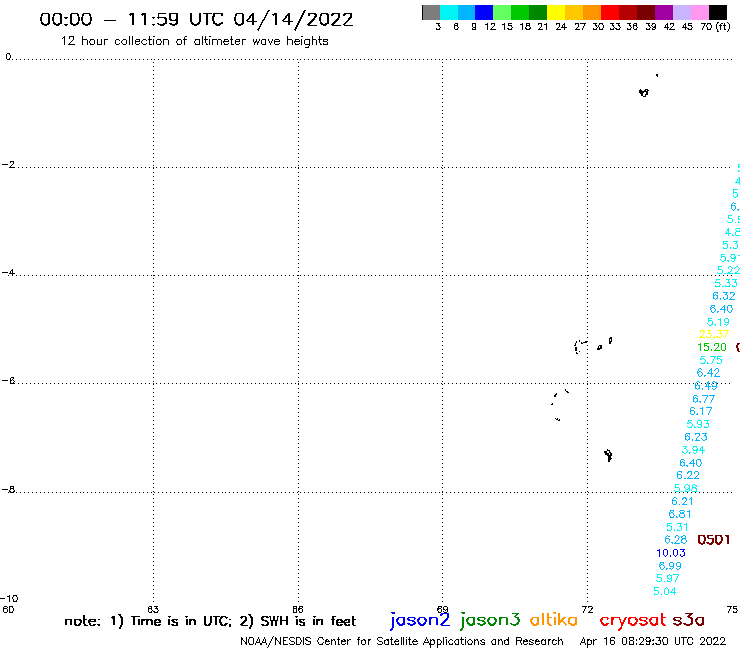Screen dimensions: 740x650
Task: Click the red 'cryosat' satellite label
Action: (x=633, y=620)
